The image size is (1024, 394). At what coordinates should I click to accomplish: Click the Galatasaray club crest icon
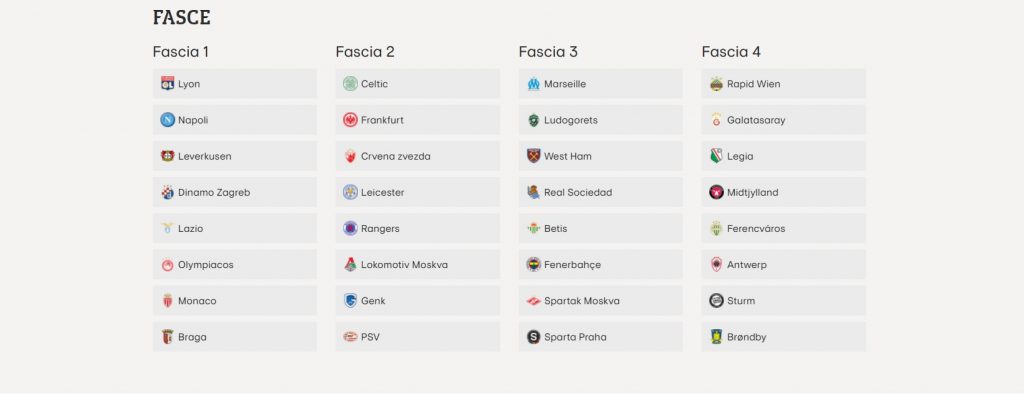pos(716,120)
